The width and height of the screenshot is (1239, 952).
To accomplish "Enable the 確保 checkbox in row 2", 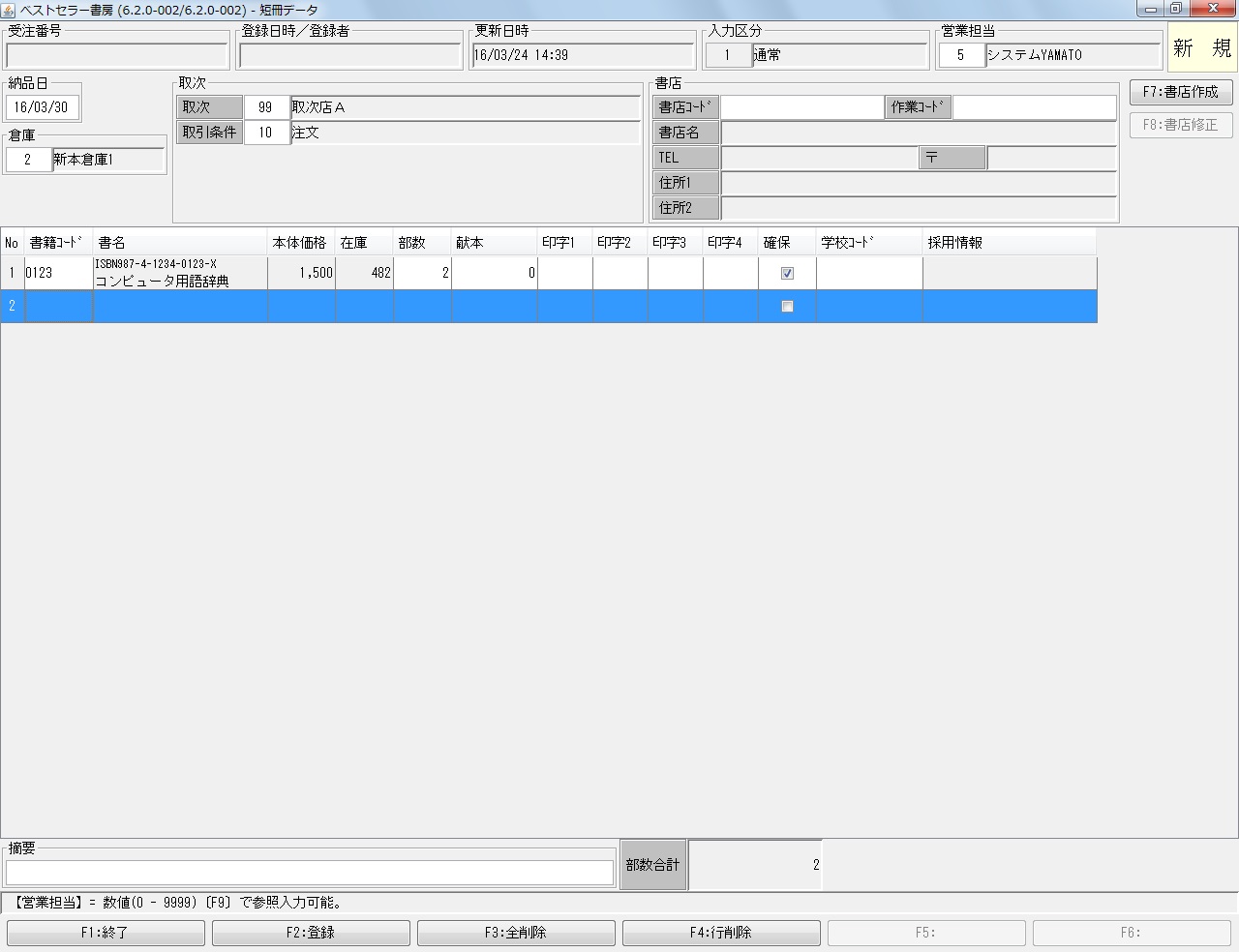I will click(787, 307).
